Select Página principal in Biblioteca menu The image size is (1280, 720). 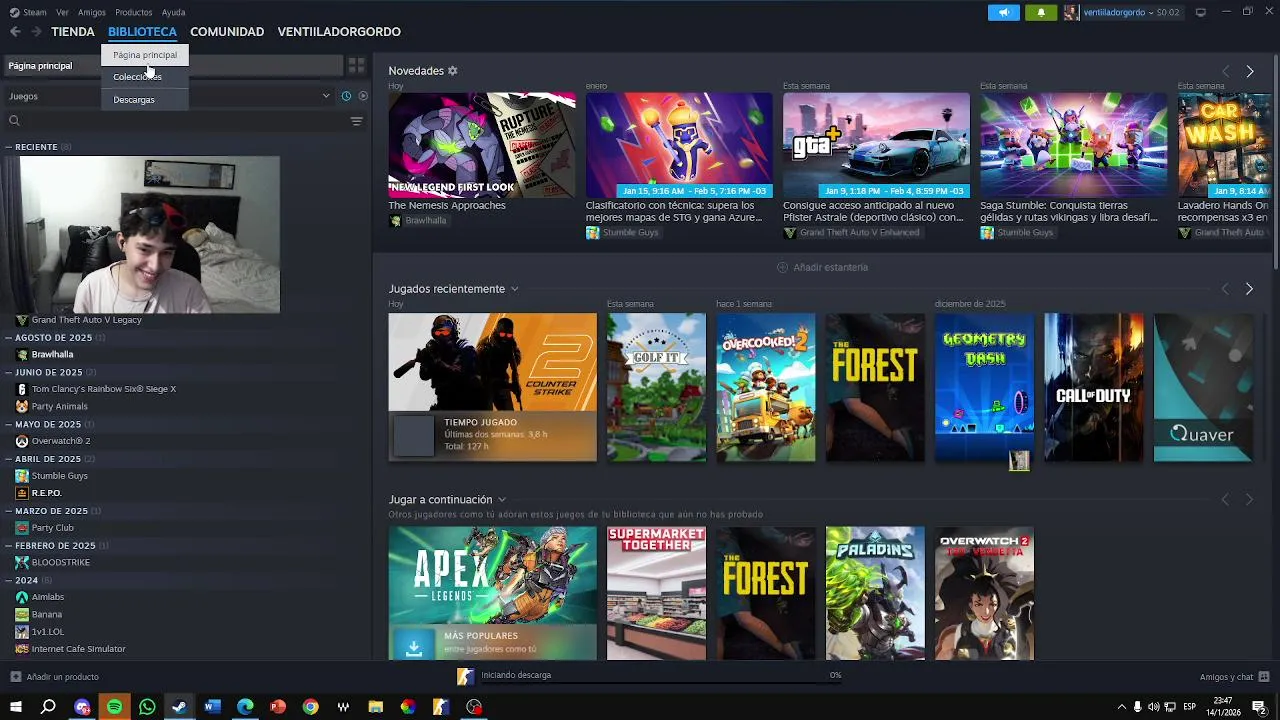pyautogui.click(x=145, y=55)
